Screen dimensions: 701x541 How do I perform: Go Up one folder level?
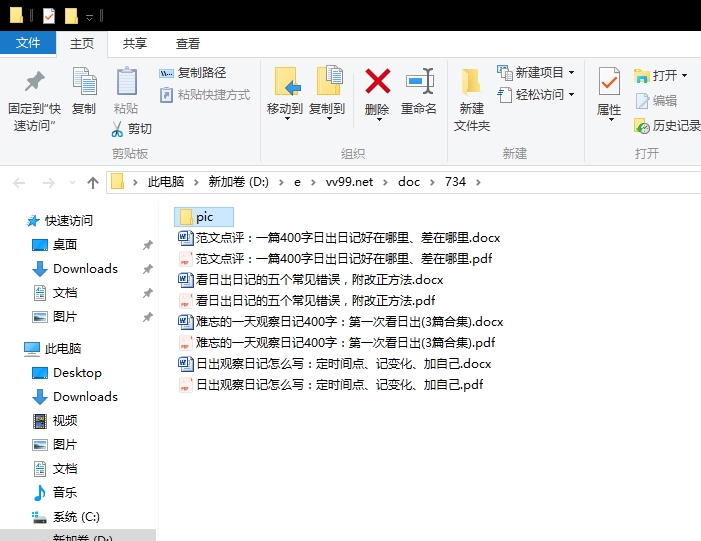click(x=93, y=182)
